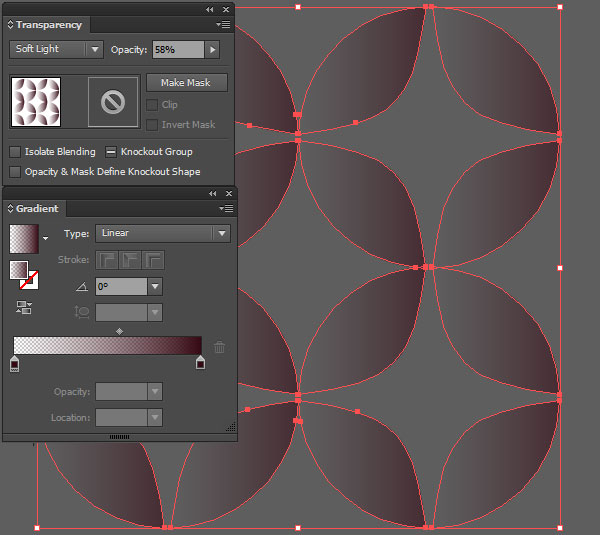This screenshot has width=600, height=535.
Task: Open the Gradient panel options menu
Action: (x=225, y=209)
